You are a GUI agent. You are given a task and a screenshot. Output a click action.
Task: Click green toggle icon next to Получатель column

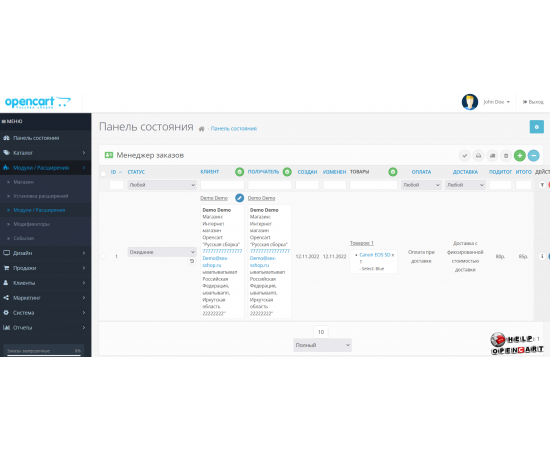click(x=287, y=172)
